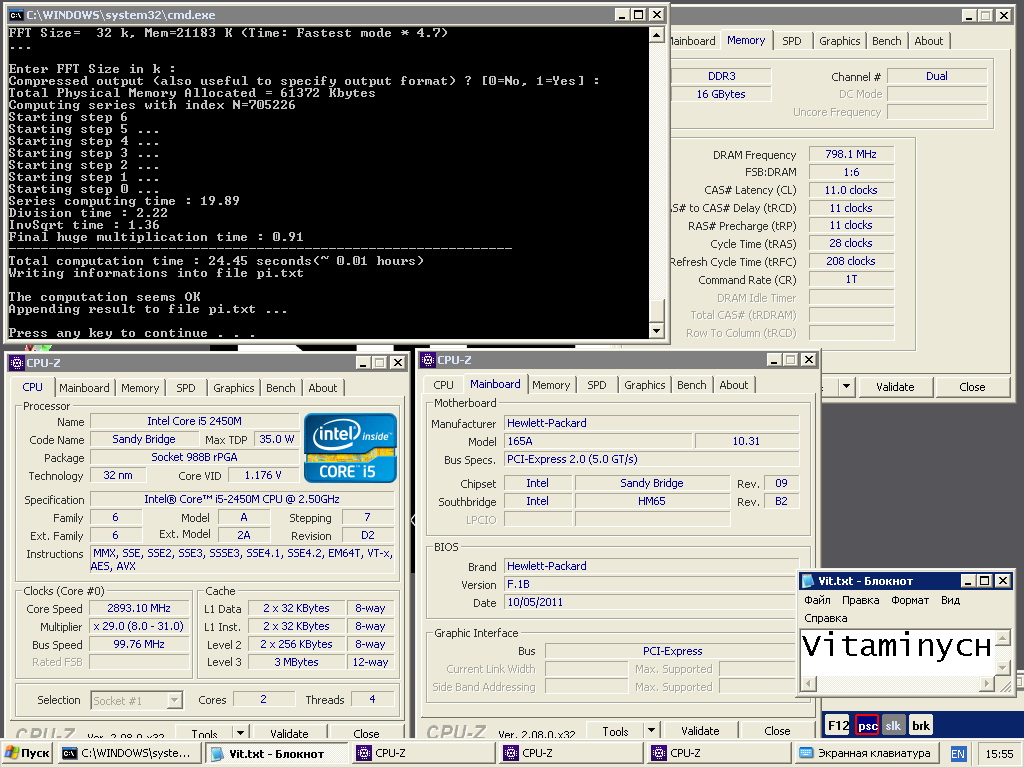Click the cmd window scroll down arrow
1024x768 pixels.
coord(657,330)
